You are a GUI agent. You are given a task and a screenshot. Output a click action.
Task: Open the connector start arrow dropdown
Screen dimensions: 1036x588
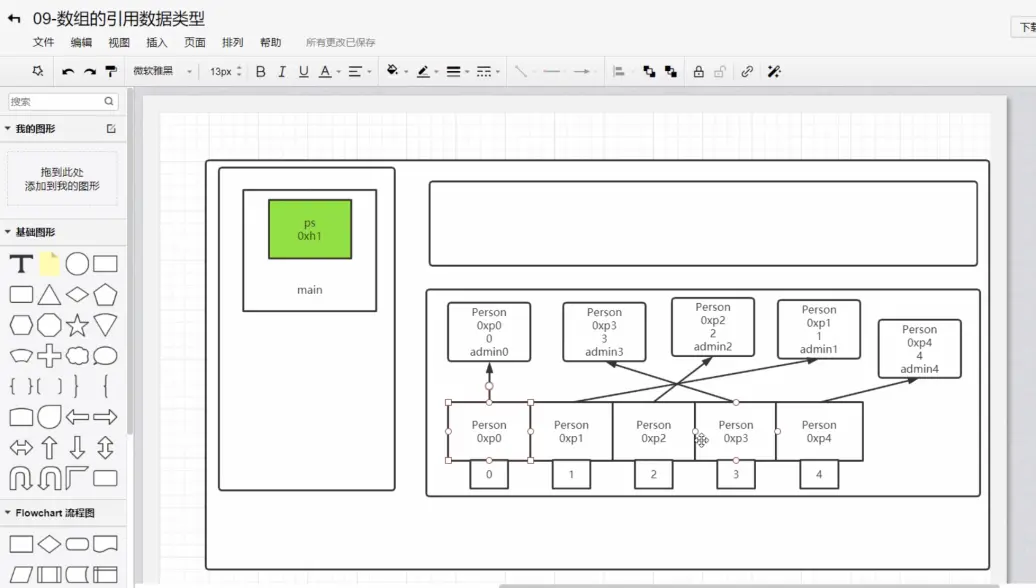point(554,71)
